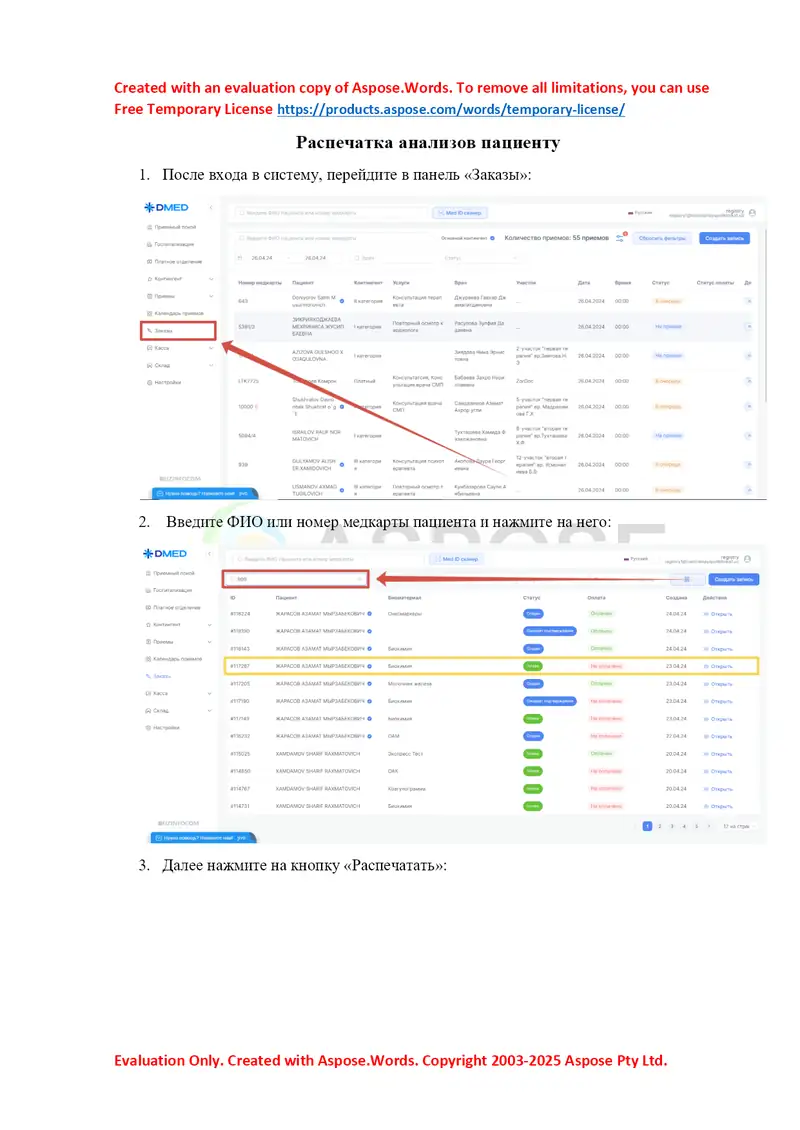Screen dimensions: 800x1130
Task: Click calendar icon beside 26.04.24 date range
Action: coord(240,258)
